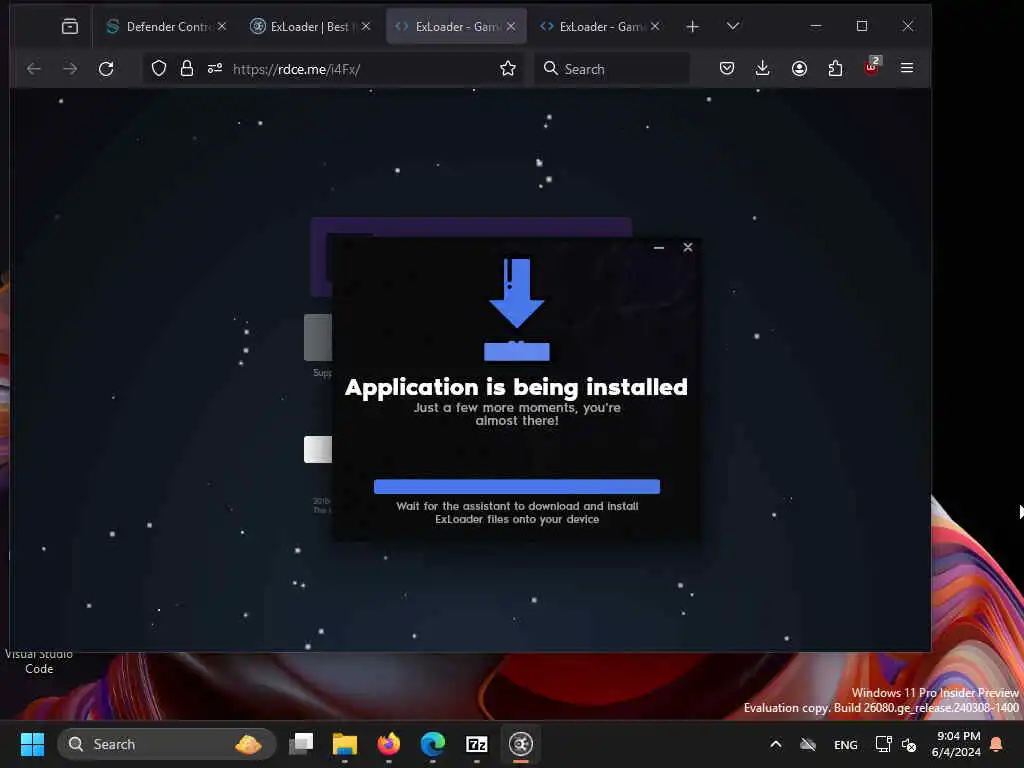Switch to the last ExLoader - Game tab
This screenshot has height=768, width=1024.
600,26
